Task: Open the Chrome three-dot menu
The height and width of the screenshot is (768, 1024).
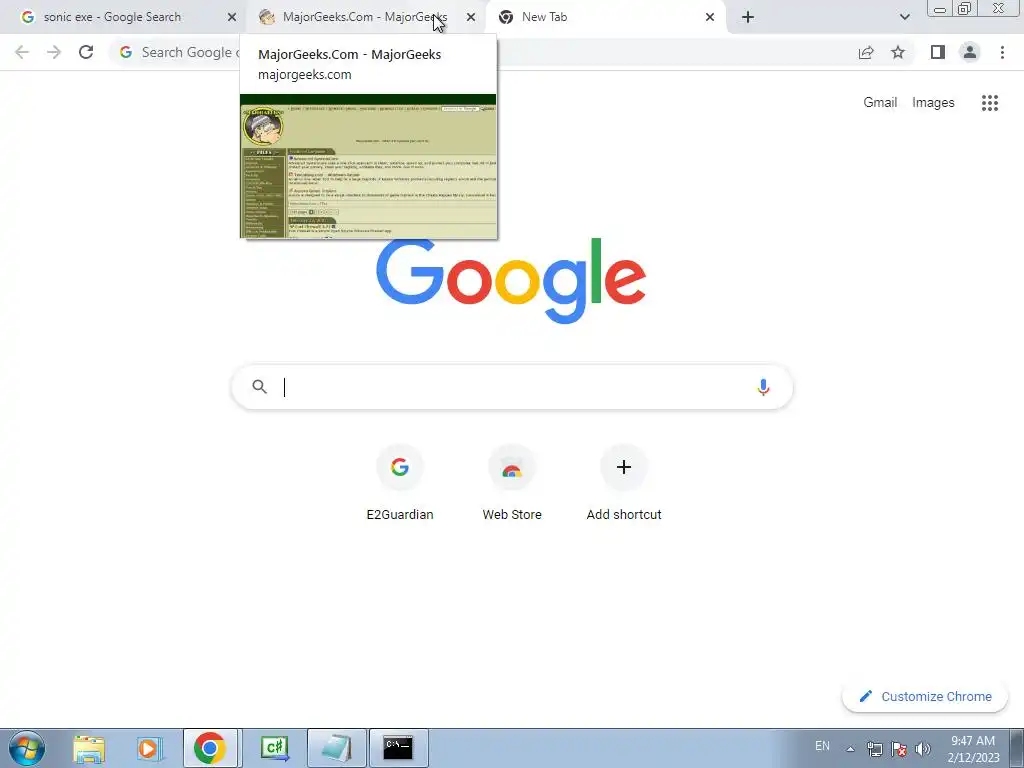Action: pyautogui.click(x=1002, y=52)
